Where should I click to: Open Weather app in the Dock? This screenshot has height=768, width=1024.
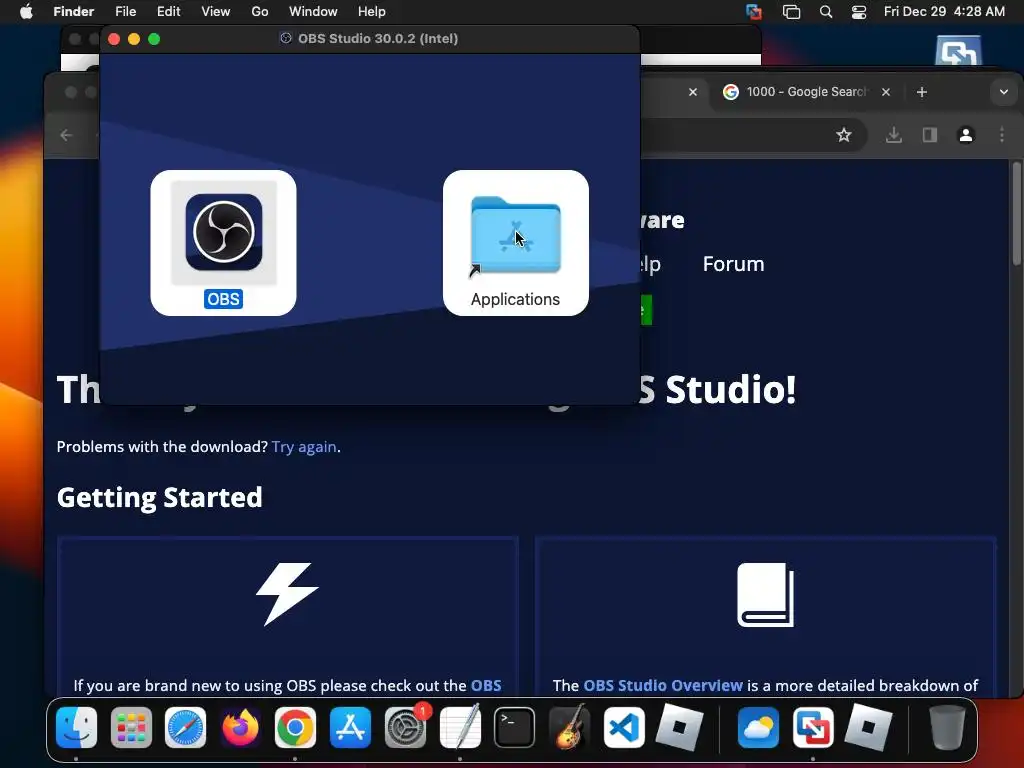[x=758, y=727]
